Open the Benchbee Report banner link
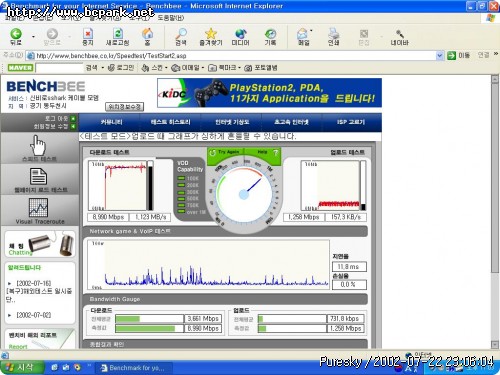The image size is (500, 375). pyautogui.click(x=40, y=339)
